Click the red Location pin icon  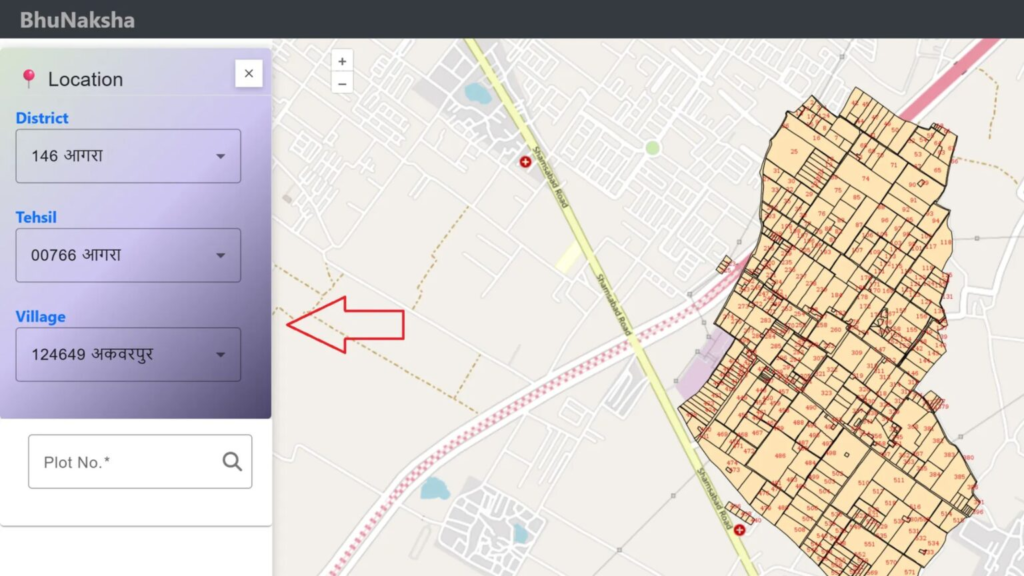click(29, 78)
